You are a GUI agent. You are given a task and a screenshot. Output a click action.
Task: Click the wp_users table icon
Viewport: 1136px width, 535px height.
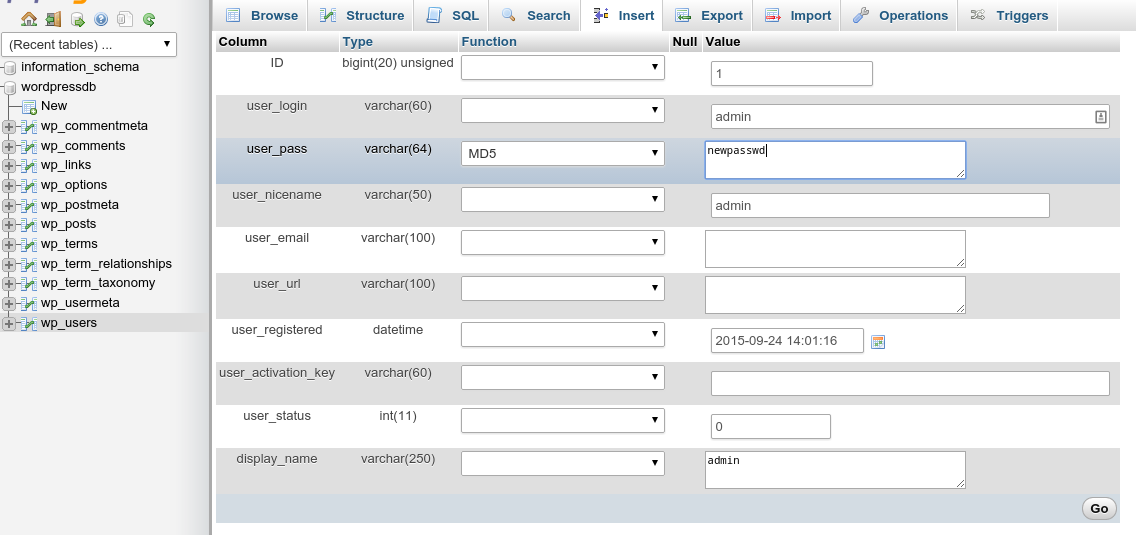click(x=29, y=323)
